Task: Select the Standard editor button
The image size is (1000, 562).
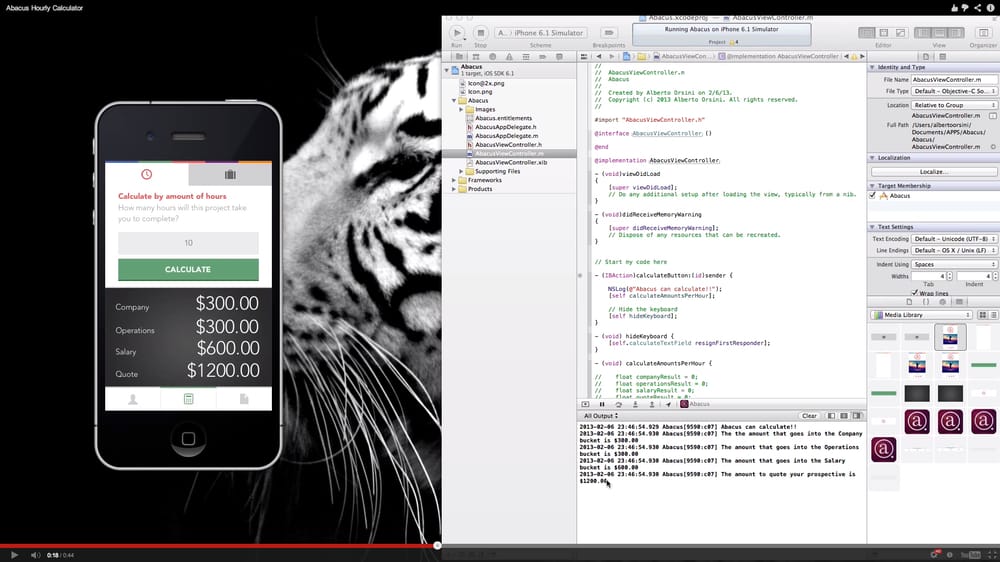Action: pyautogui.click(x=866, y=33)
